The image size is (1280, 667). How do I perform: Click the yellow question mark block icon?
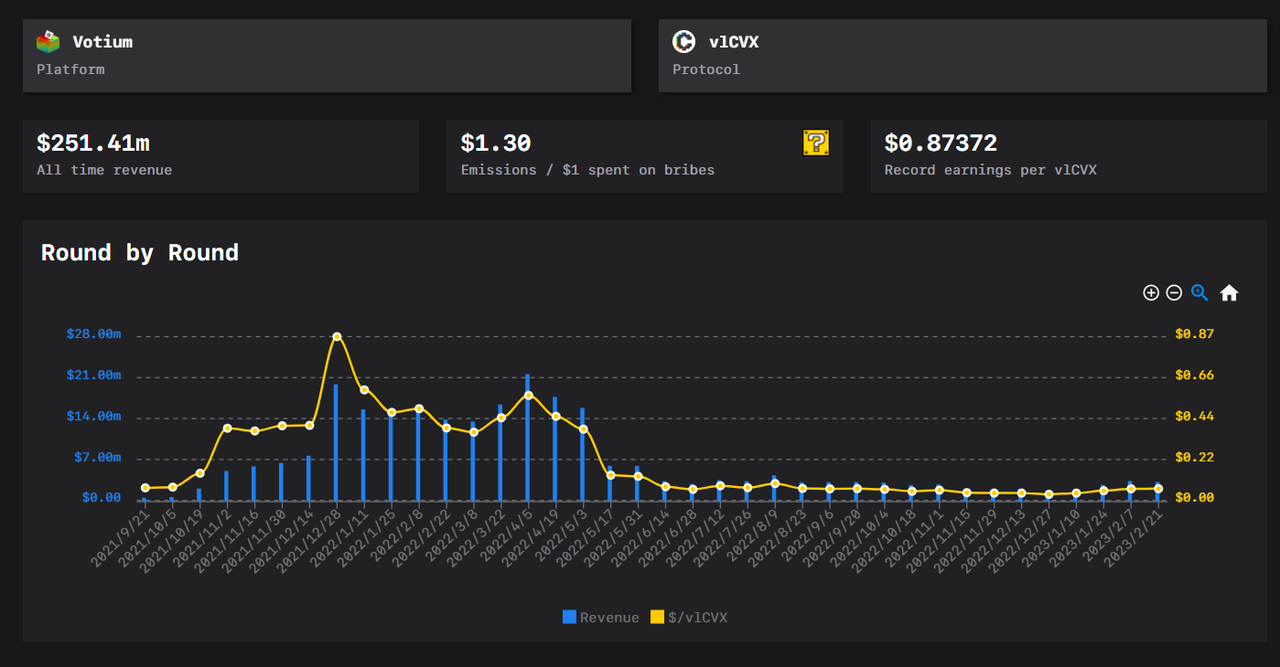coord(816,143)
